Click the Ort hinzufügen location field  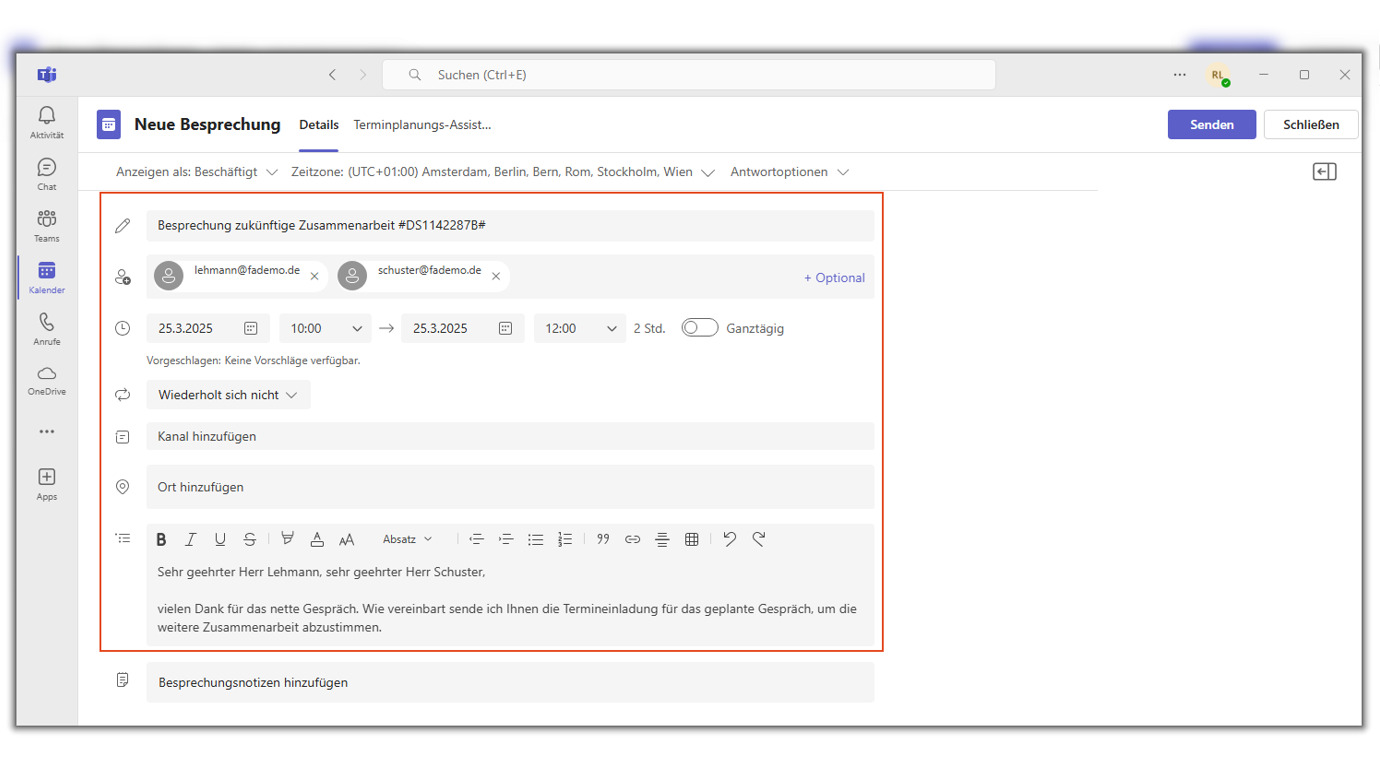click(510, 487)
